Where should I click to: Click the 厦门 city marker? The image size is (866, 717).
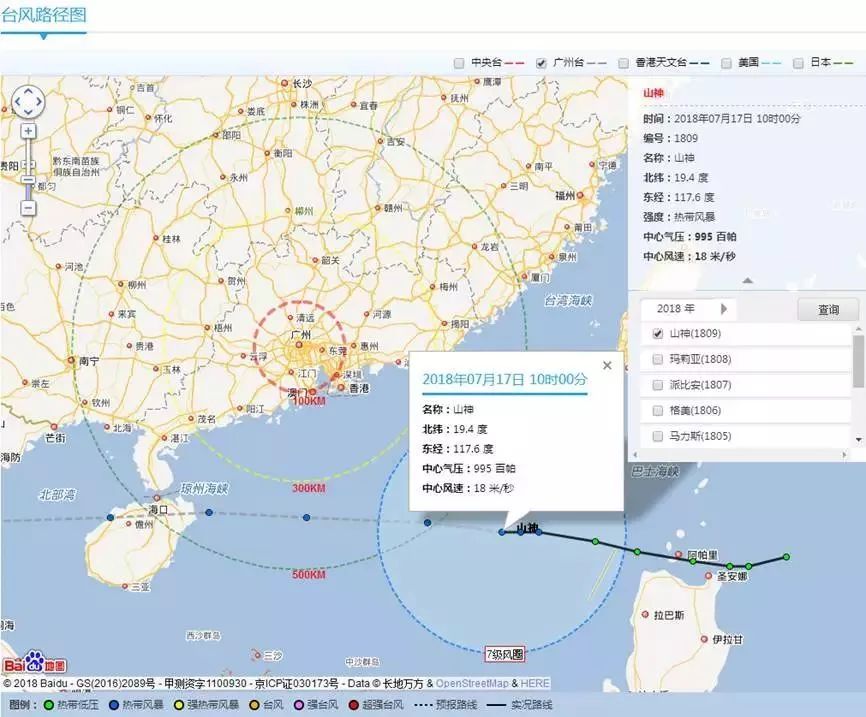(524, 277)
